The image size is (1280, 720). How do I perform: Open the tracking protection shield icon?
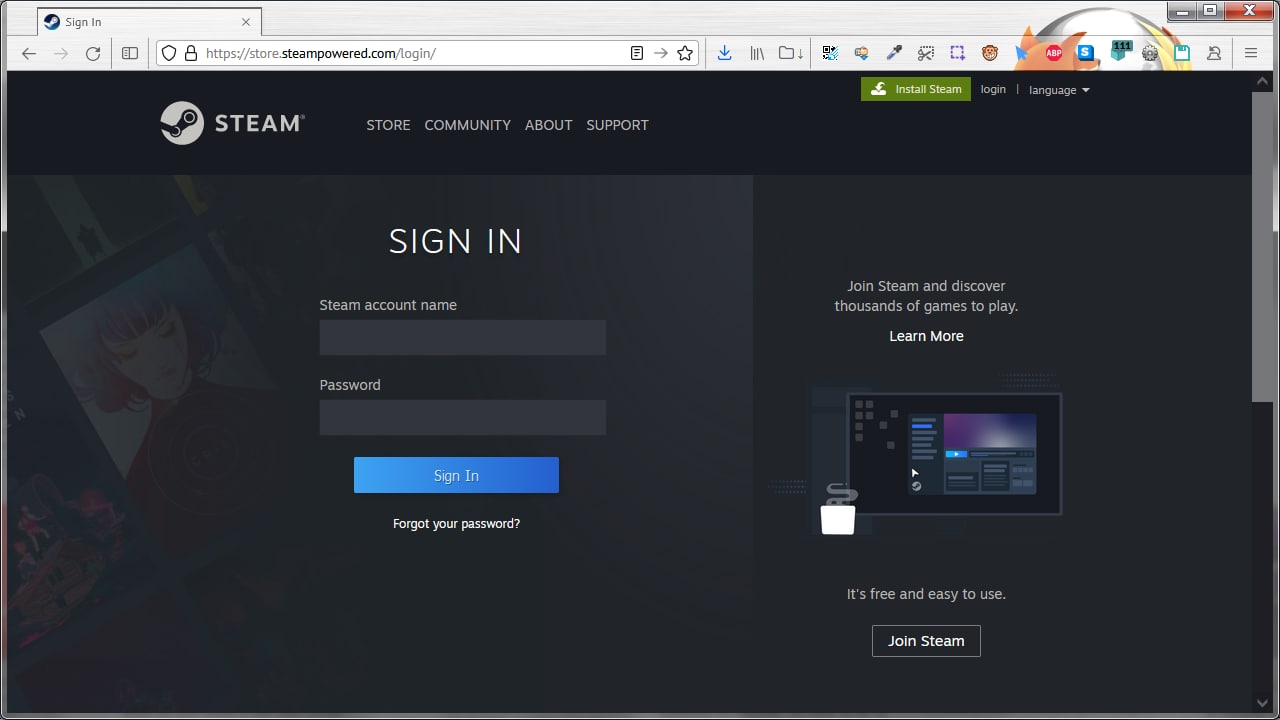click(169, 53)
